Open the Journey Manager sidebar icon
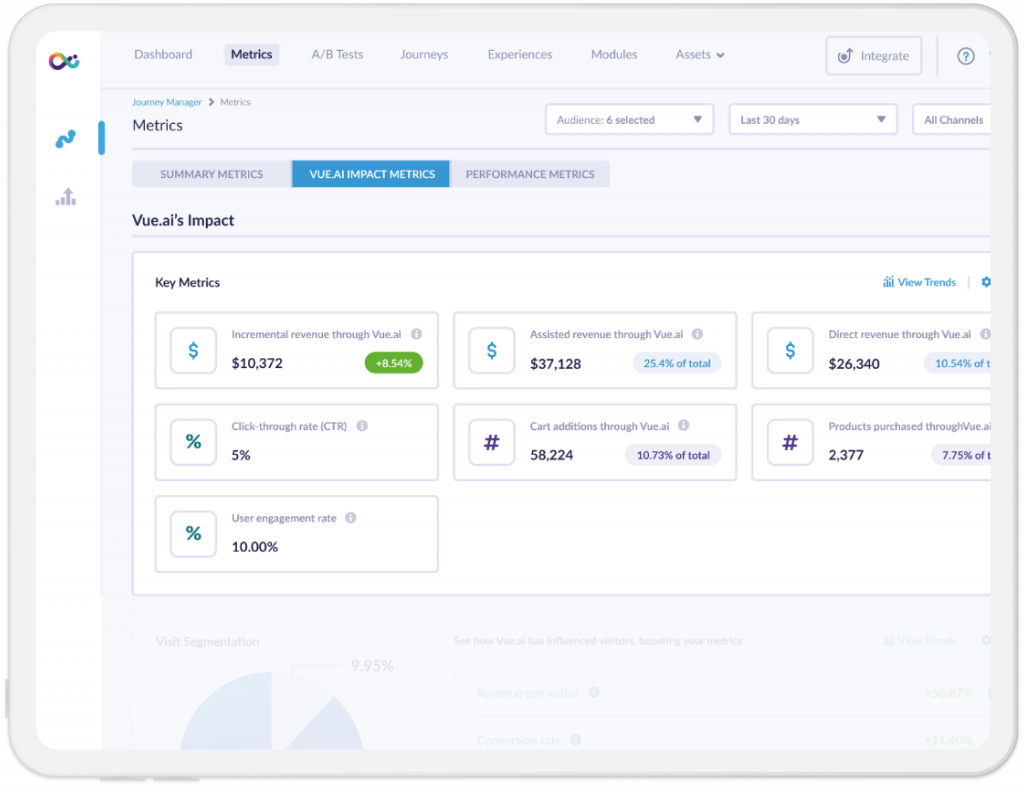 [65, 138]
